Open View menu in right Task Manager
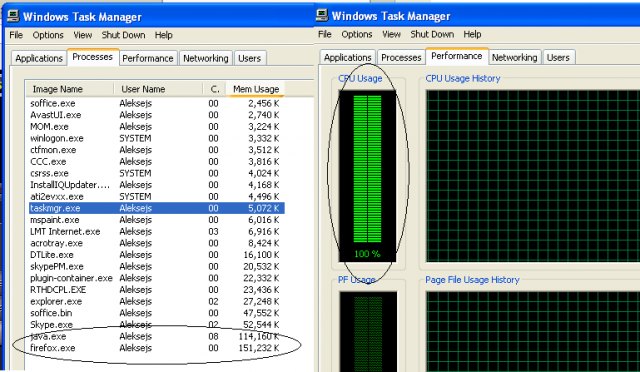This screenshot has height=372, width=640. (391, 34)
